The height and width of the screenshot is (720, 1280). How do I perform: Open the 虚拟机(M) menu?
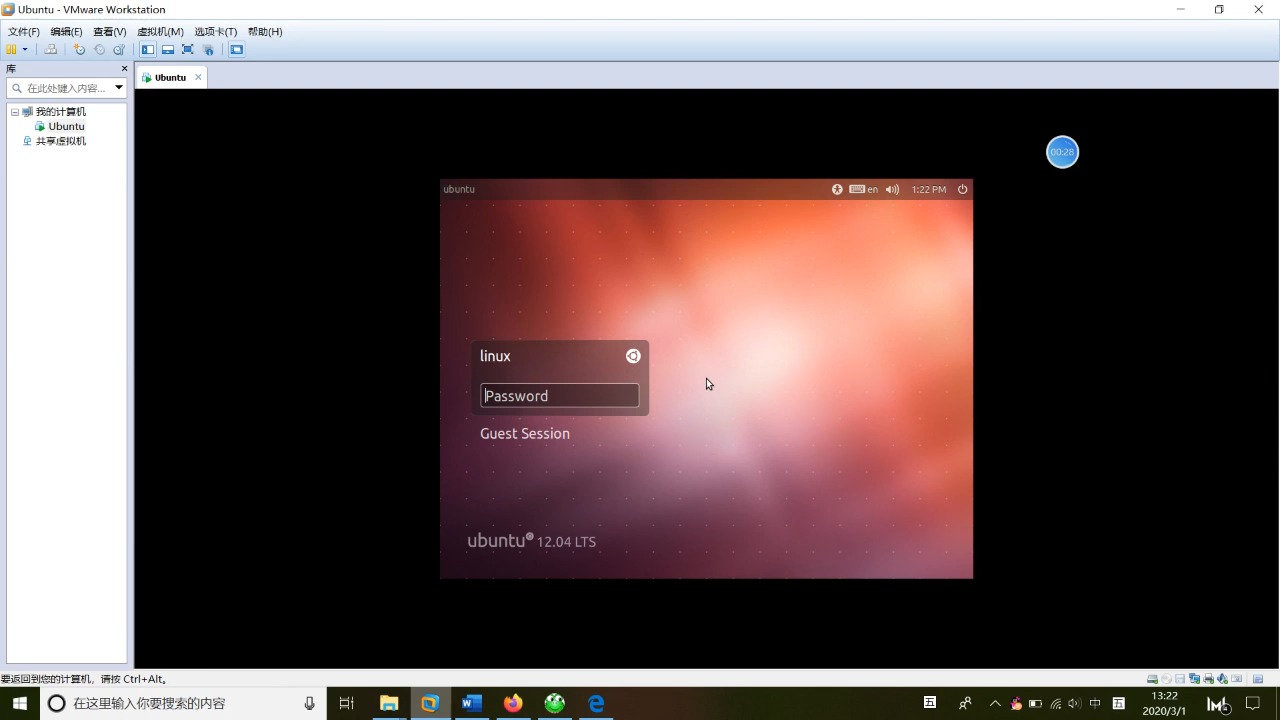coord(160,31)
